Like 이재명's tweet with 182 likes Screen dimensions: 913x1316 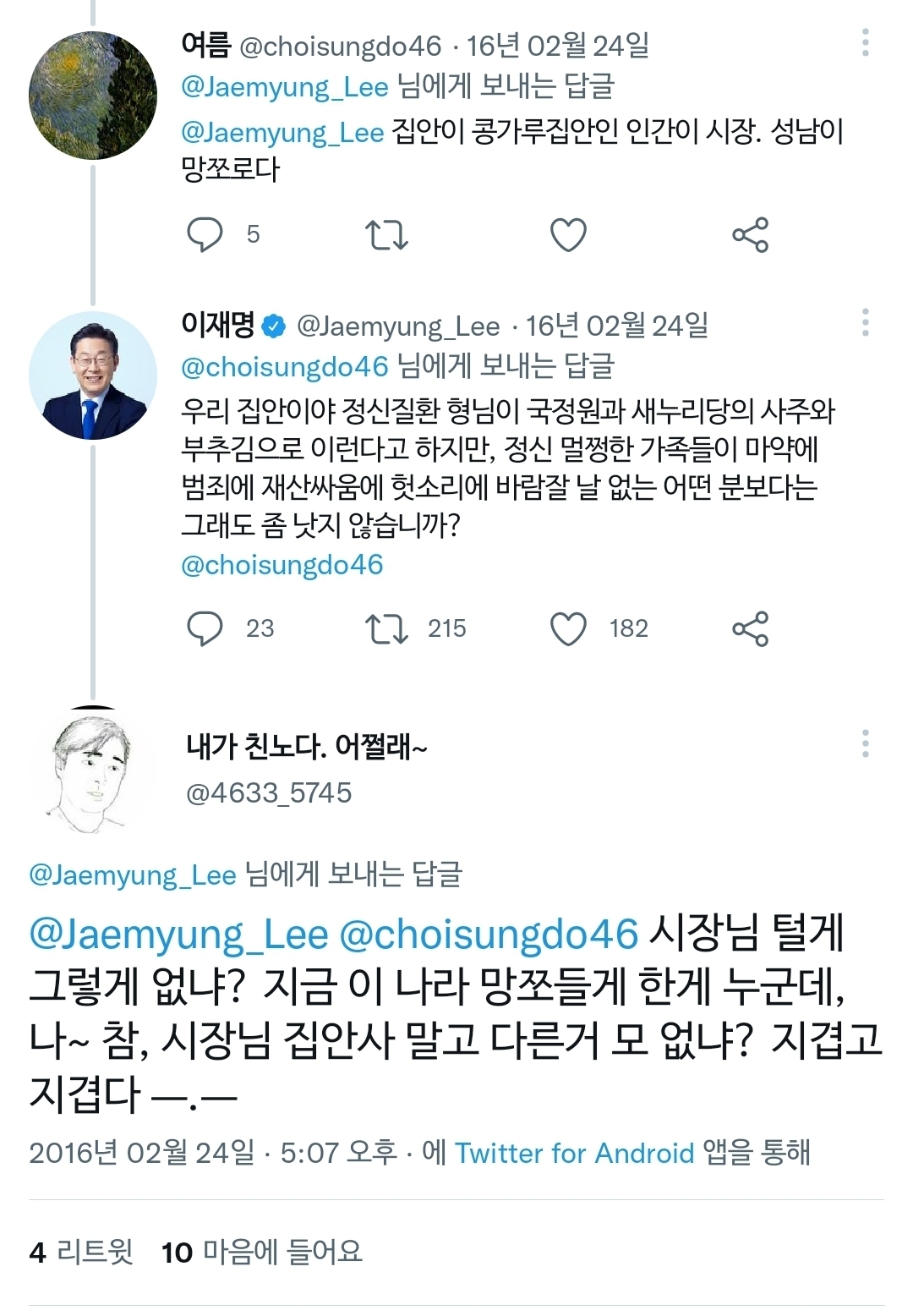click(568, 628)
